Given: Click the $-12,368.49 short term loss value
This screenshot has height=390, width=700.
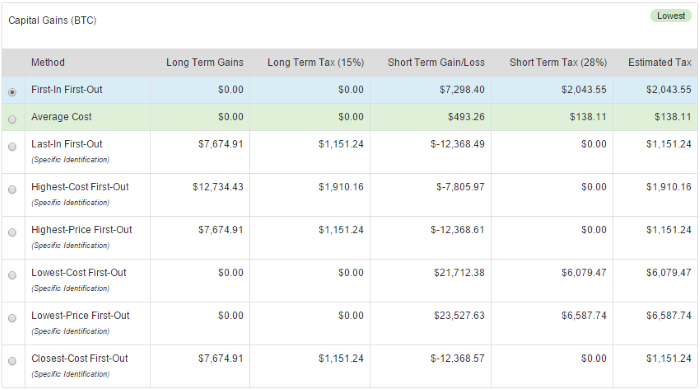Looking at the screenshot, I should point(458,144).
